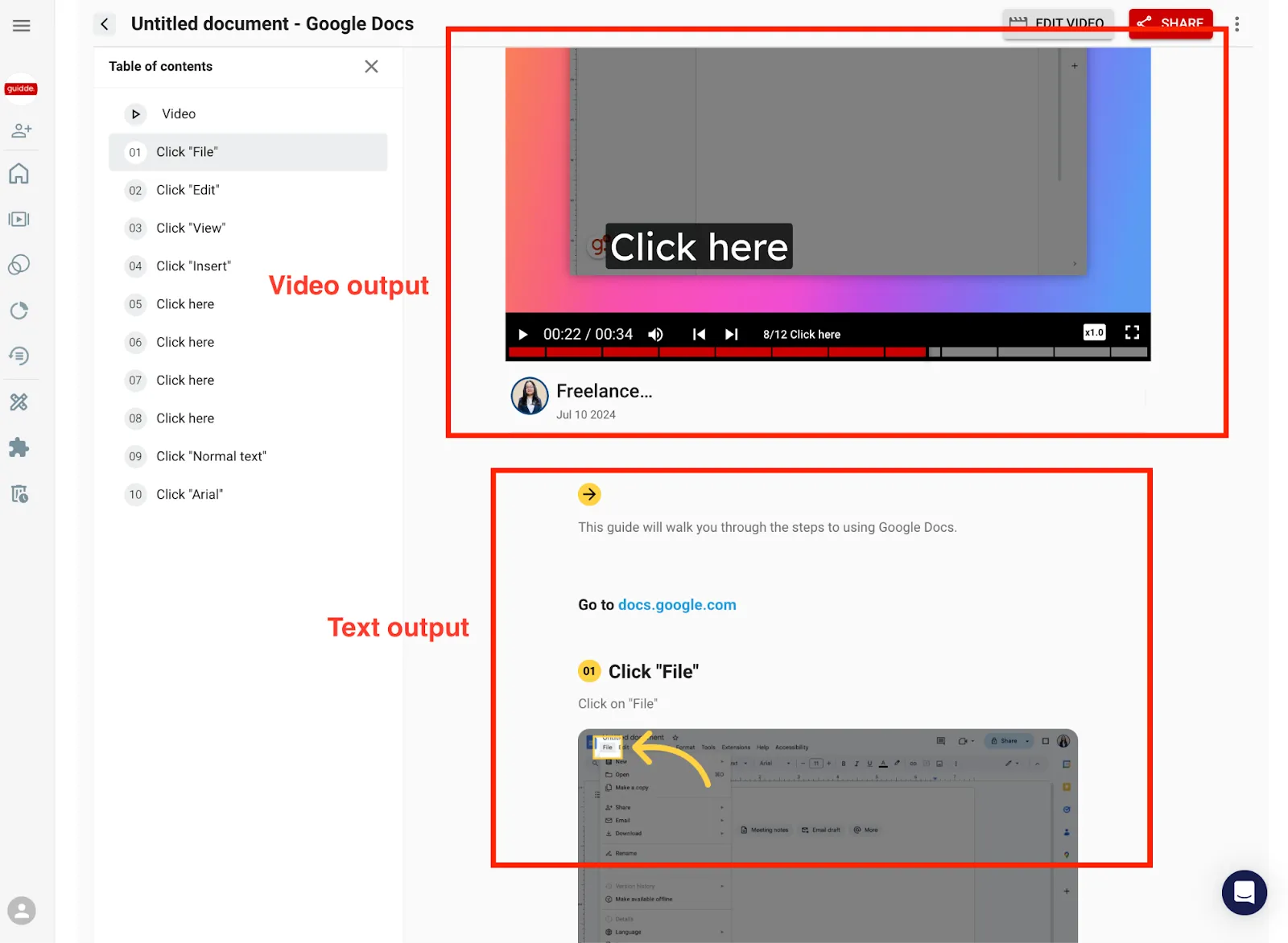Open the trash history sidebar icon
This screenshot has height=943, width=1288.
20,493
